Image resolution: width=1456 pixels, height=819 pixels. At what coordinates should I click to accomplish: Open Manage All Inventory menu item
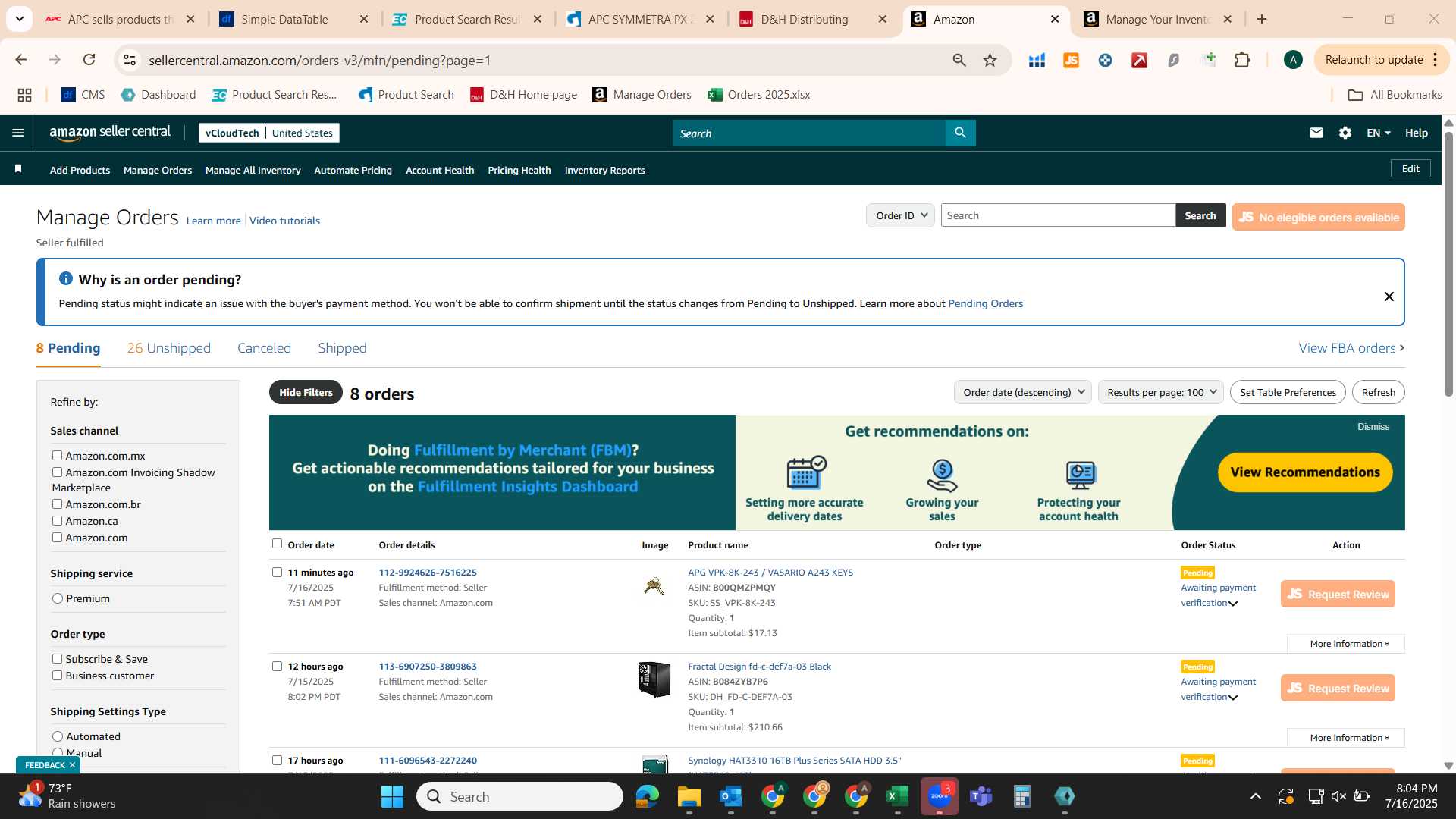tap(253, 170)
